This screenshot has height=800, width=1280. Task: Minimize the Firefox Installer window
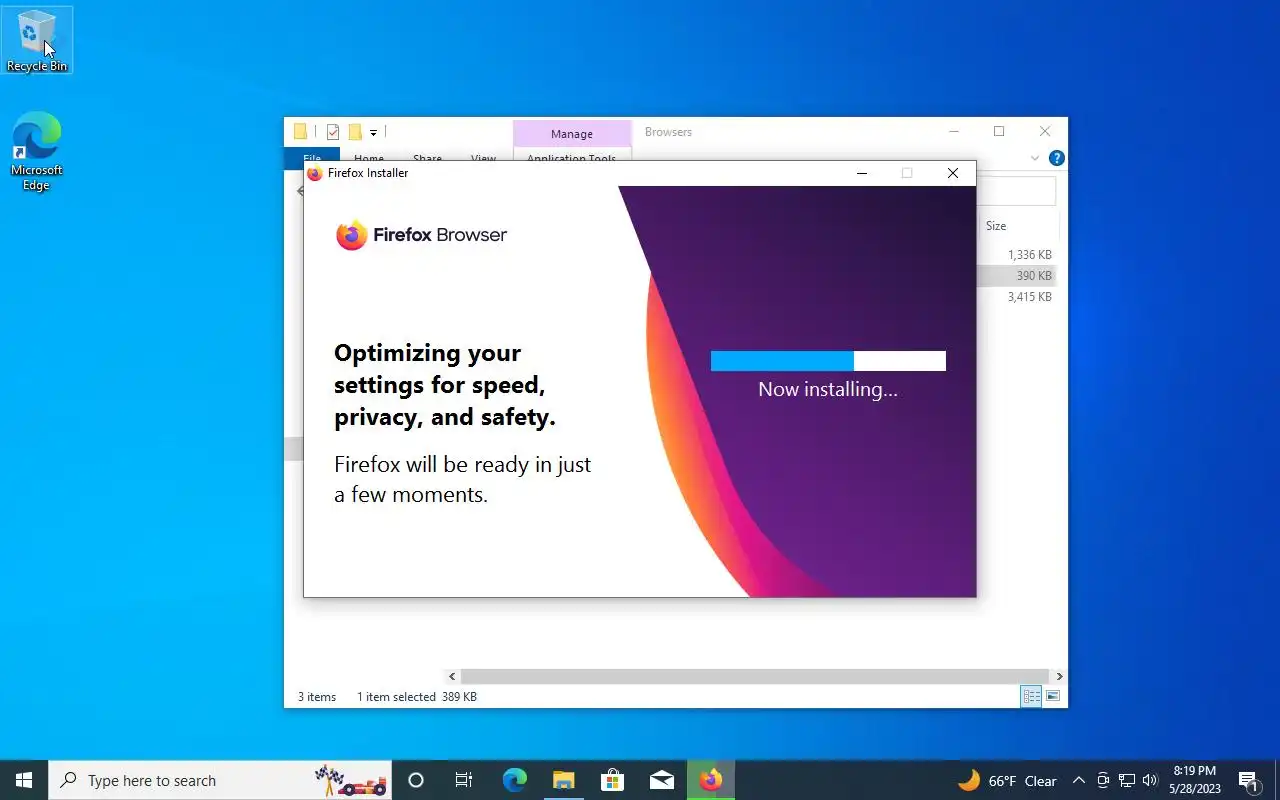[862, 173]
